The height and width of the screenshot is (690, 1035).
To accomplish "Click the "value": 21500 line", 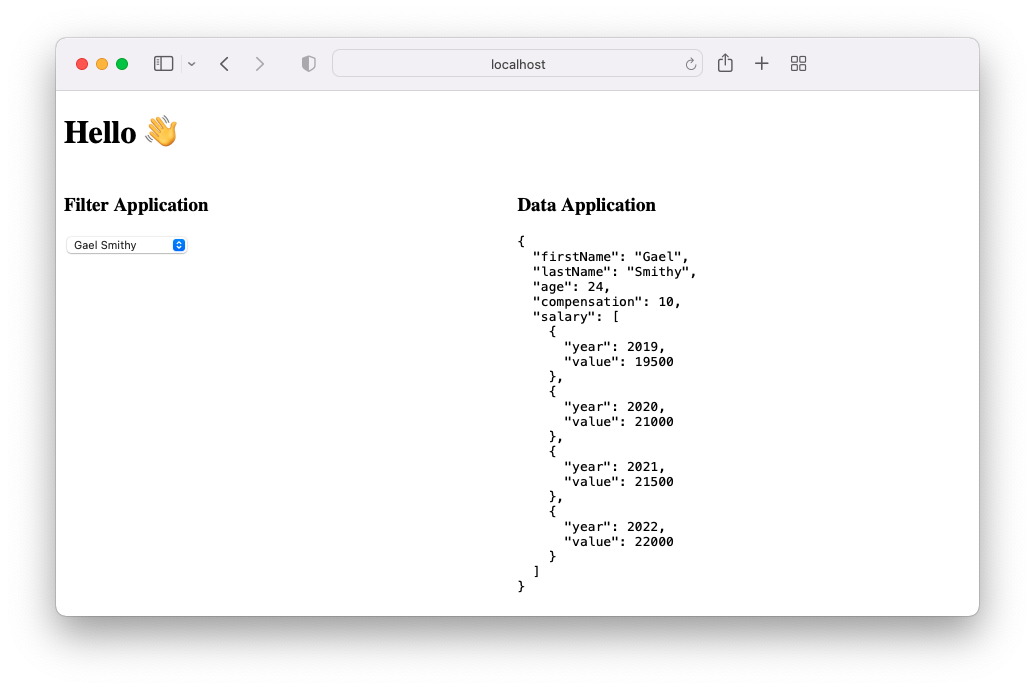I will [618, 482].
